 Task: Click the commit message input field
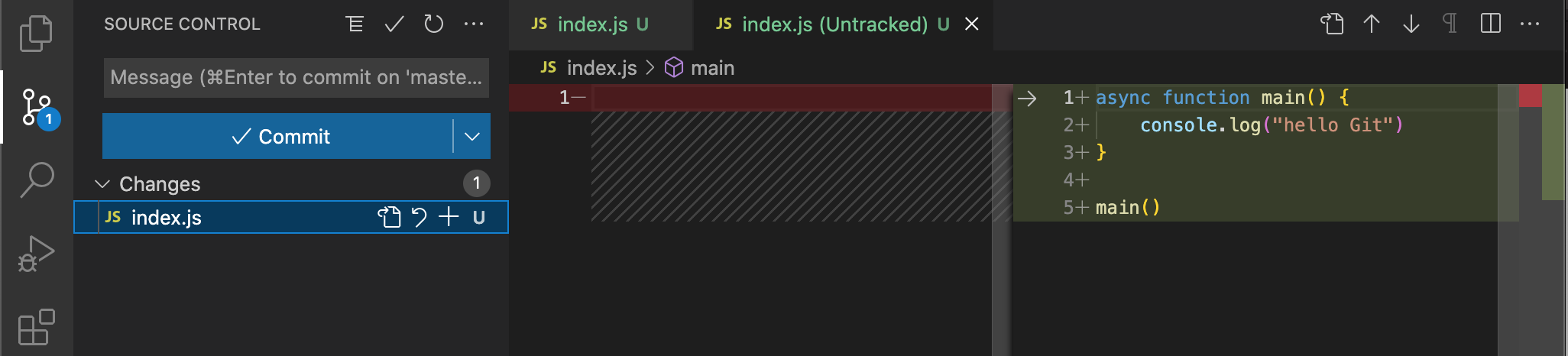[x=296, y=78]
